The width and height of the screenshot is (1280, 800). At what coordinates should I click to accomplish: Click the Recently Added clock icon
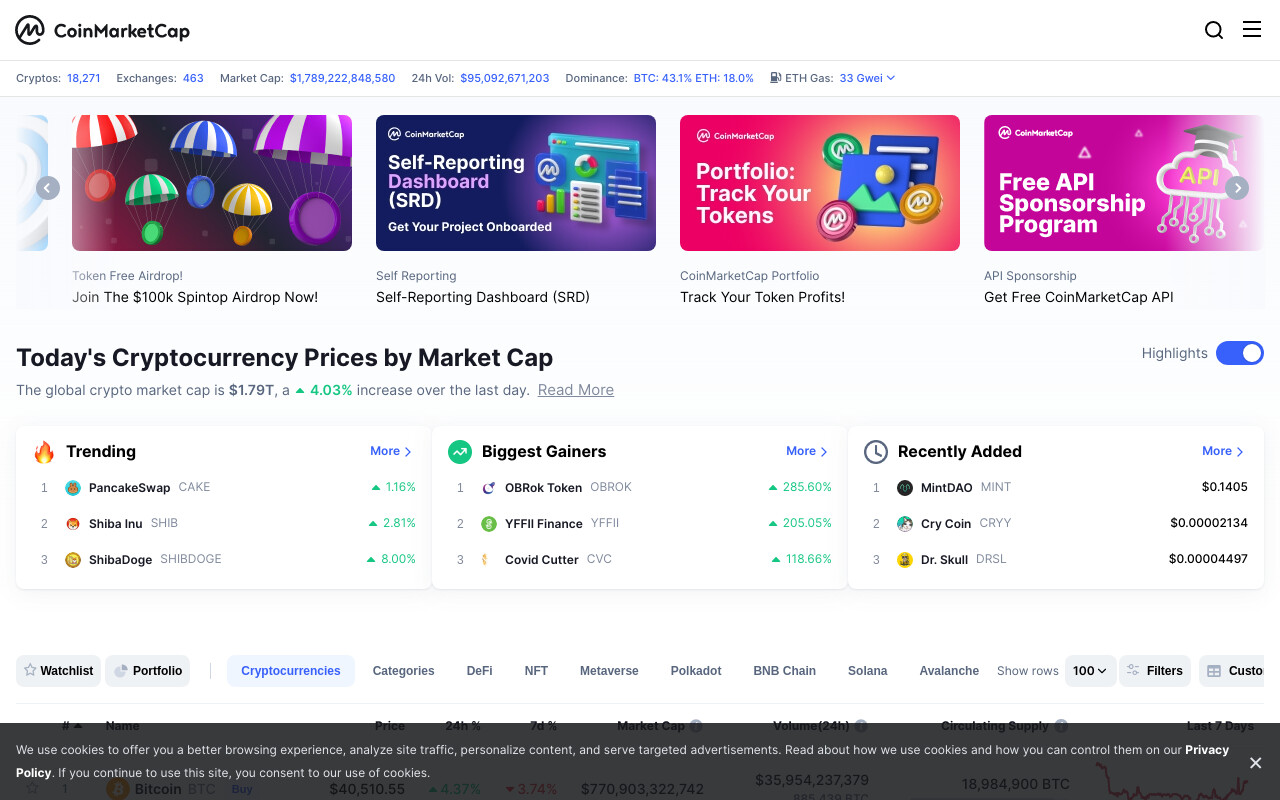coord(876,452)
